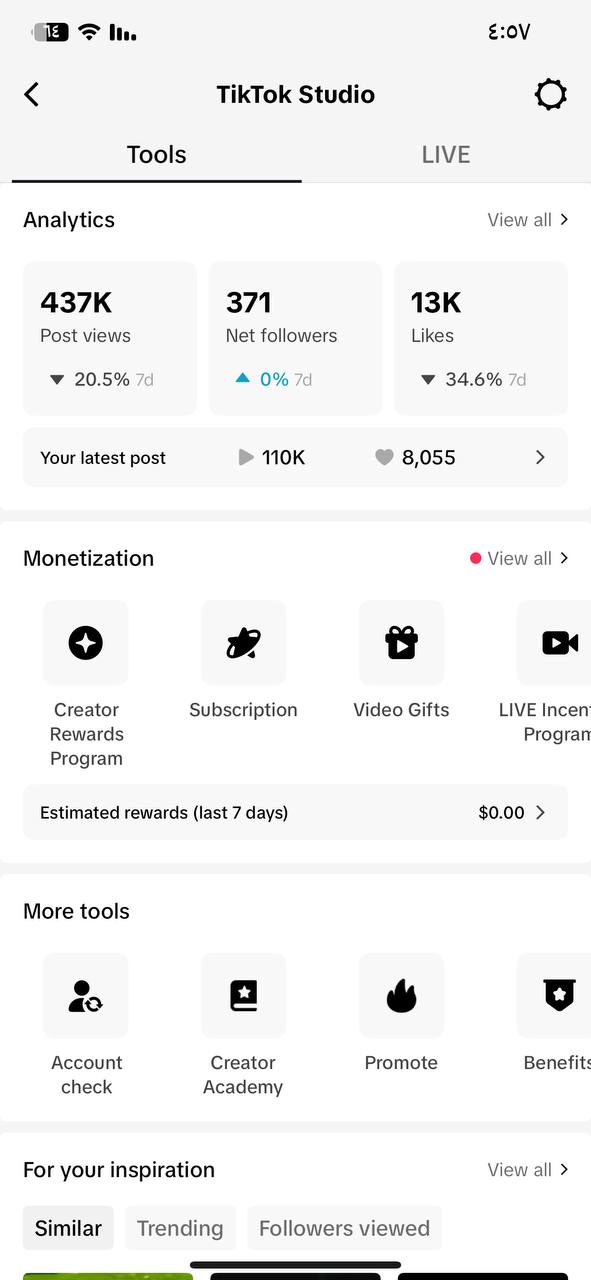591x1280 pixels.
Task: Open View all for Analytics
Action: pyautogui.click(x=528, y=220)
